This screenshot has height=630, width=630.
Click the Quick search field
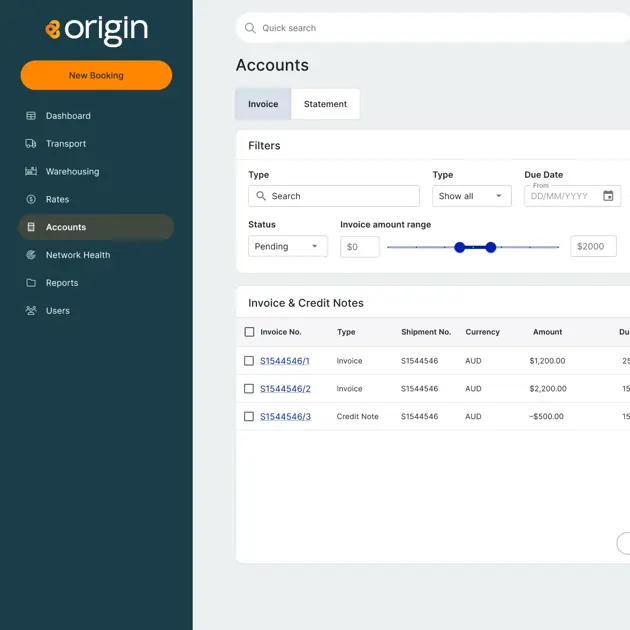pos(433,28)
